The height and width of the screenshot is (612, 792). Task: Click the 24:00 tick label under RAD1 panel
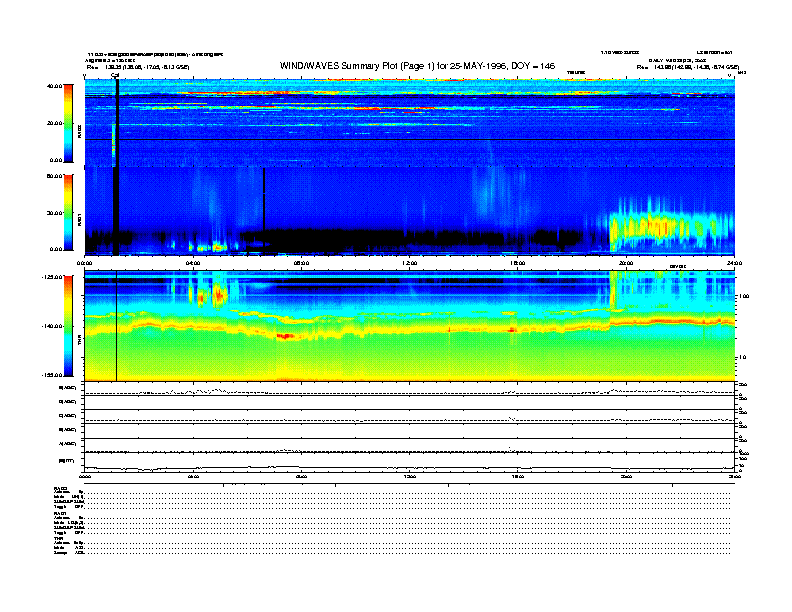click(x=734, y=263)
